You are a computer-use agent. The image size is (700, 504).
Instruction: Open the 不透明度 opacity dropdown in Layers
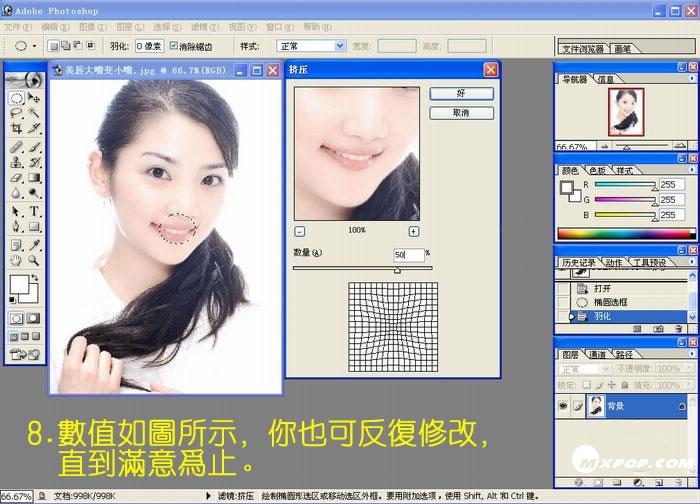coord(688,369)
